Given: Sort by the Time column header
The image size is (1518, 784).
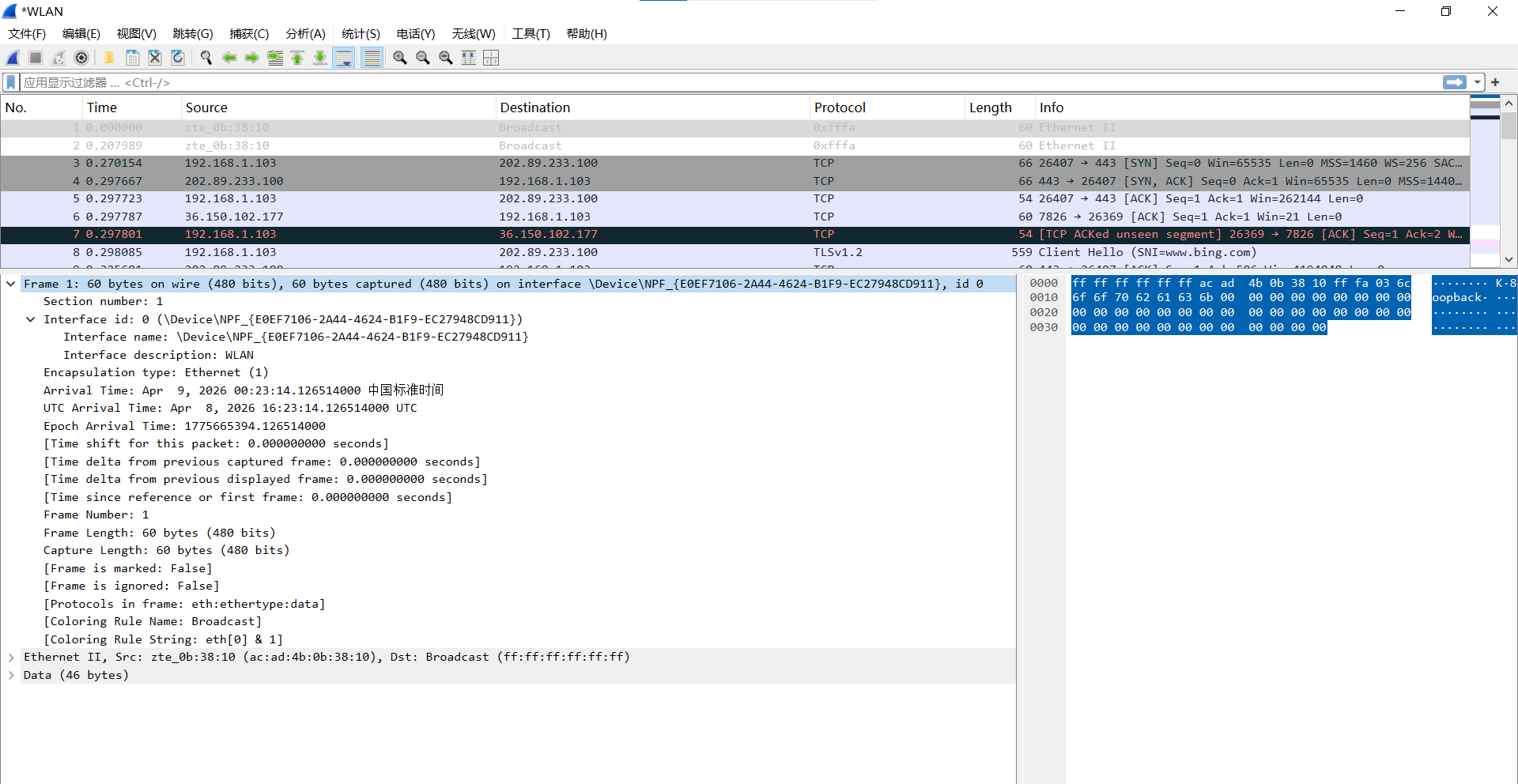Looking at the screenshot, I should (132, 107).
